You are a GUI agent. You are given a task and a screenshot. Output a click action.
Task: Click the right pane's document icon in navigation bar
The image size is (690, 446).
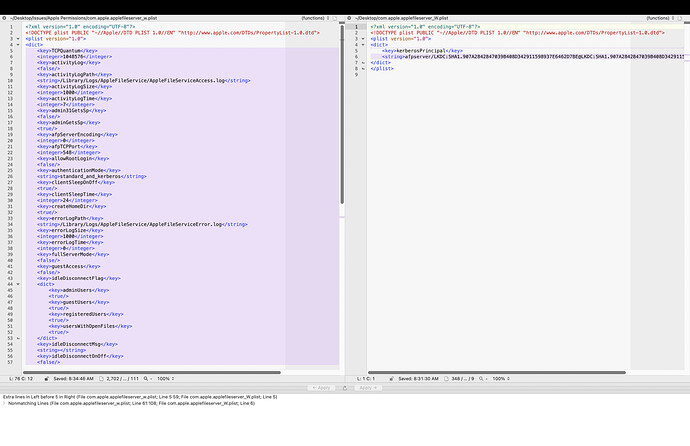[x=680, y=18]
